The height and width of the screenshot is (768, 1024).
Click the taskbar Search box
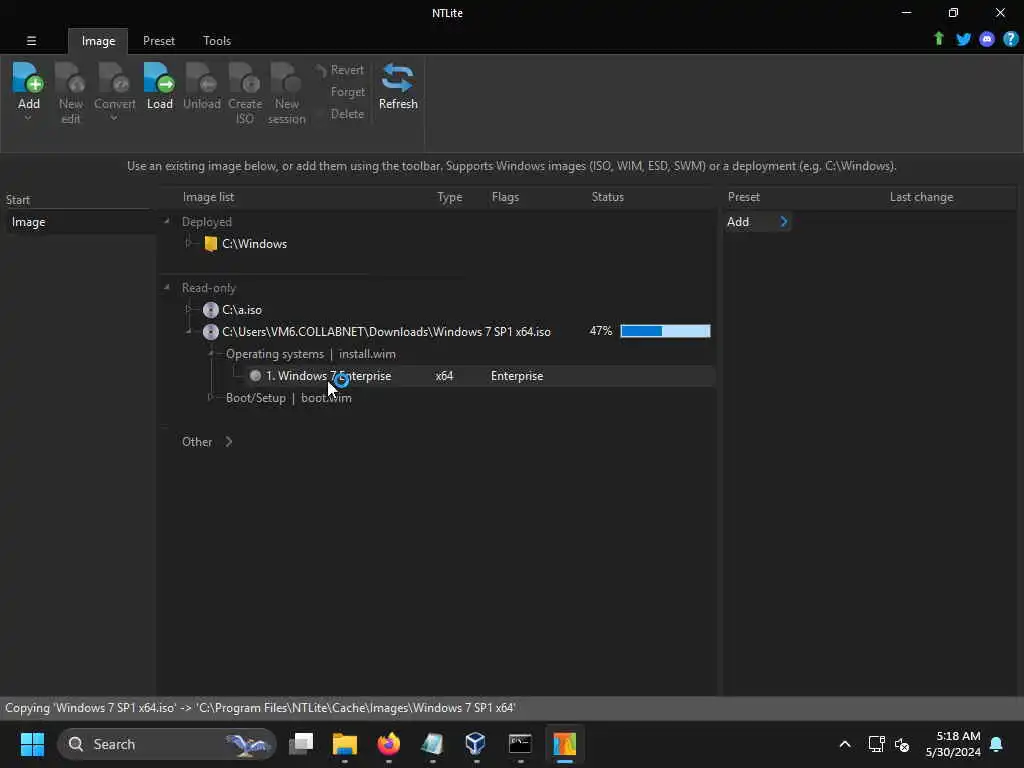167,744
